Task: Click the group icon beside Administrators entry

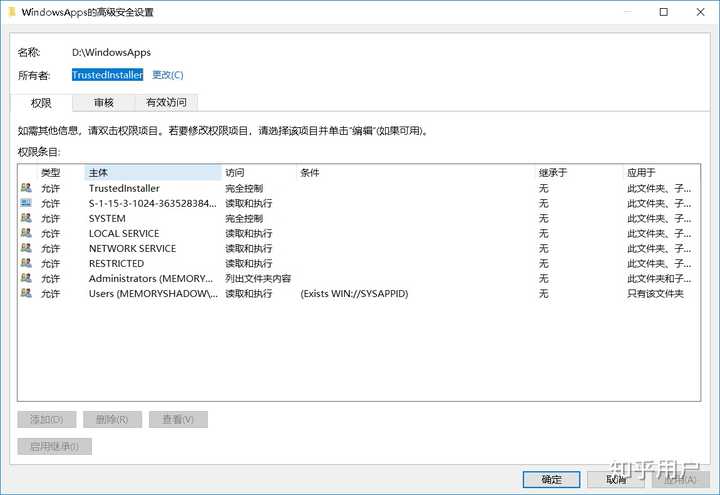Action: point(26,278)
